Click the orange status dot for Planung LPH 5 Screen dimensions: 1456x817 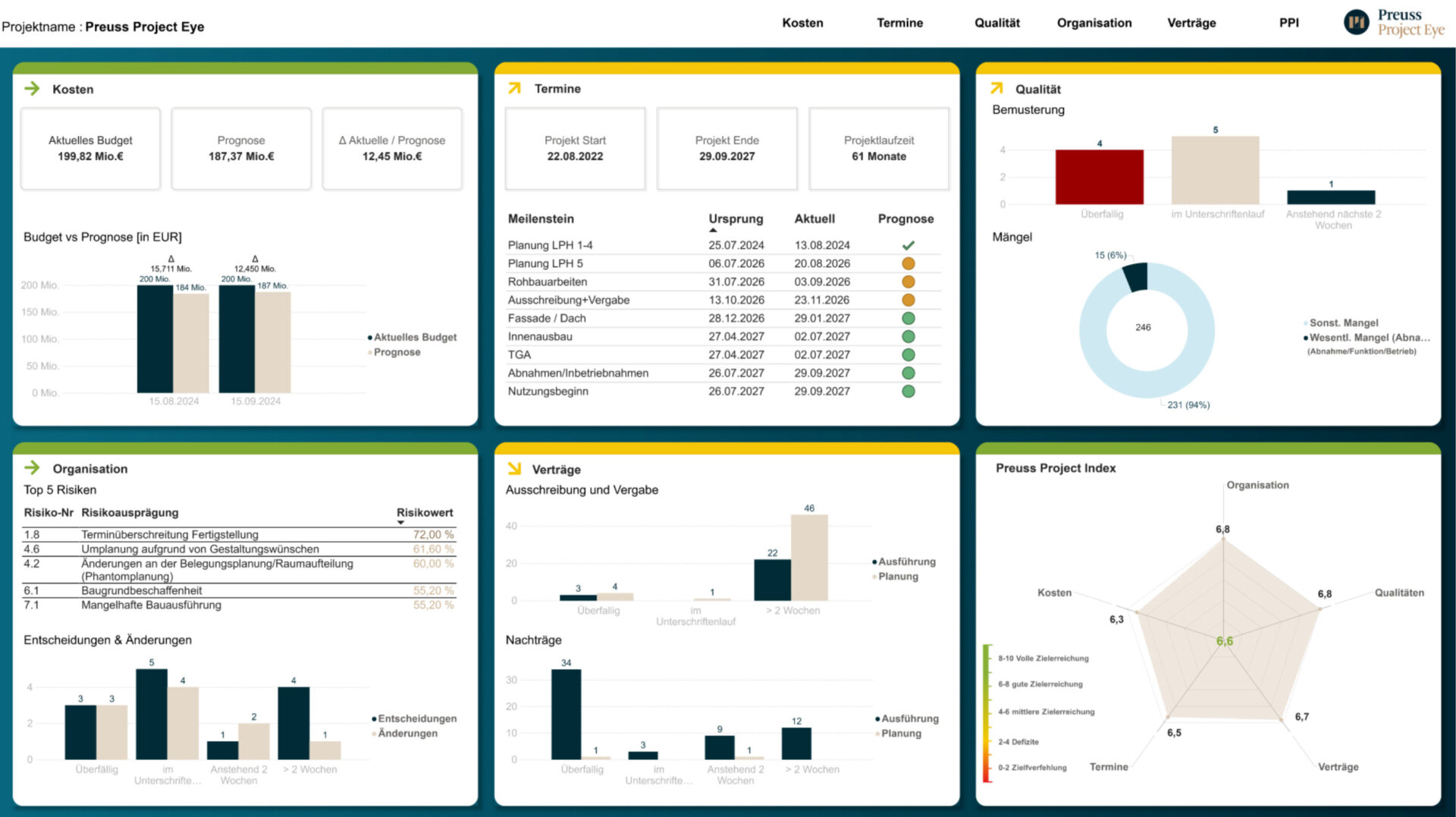(908, 263)
